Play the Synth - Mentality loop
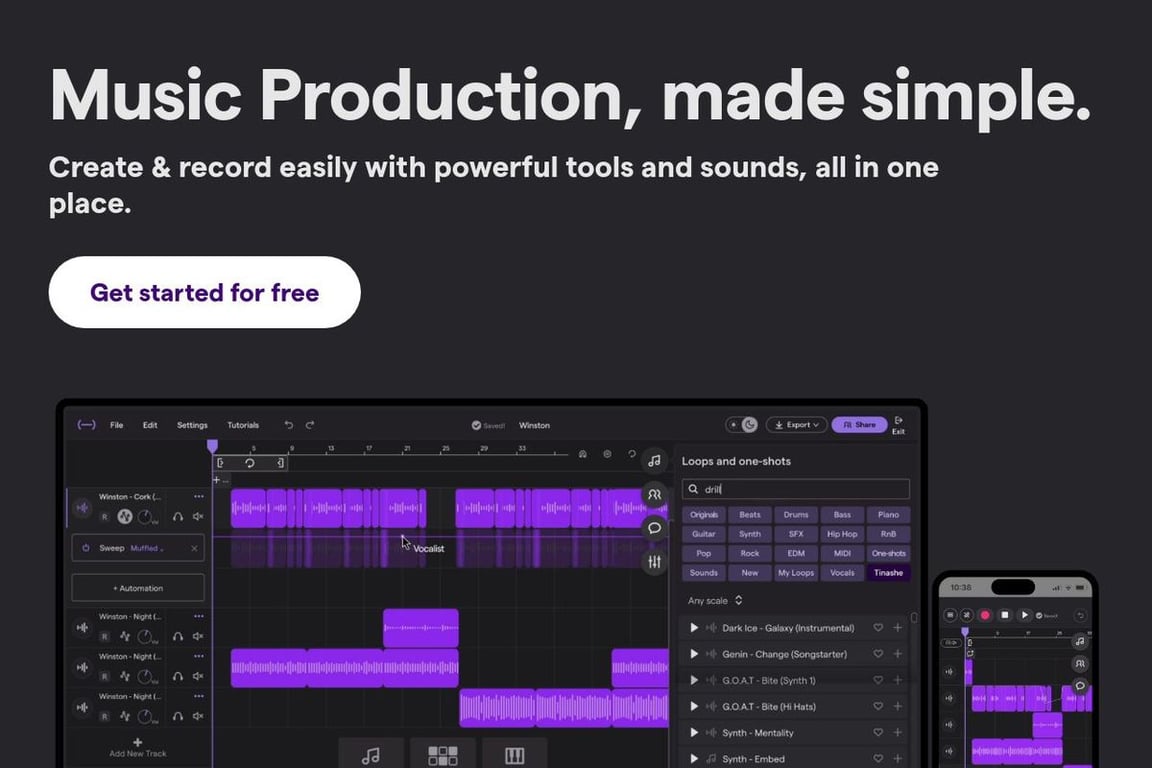 click(694, 733)
